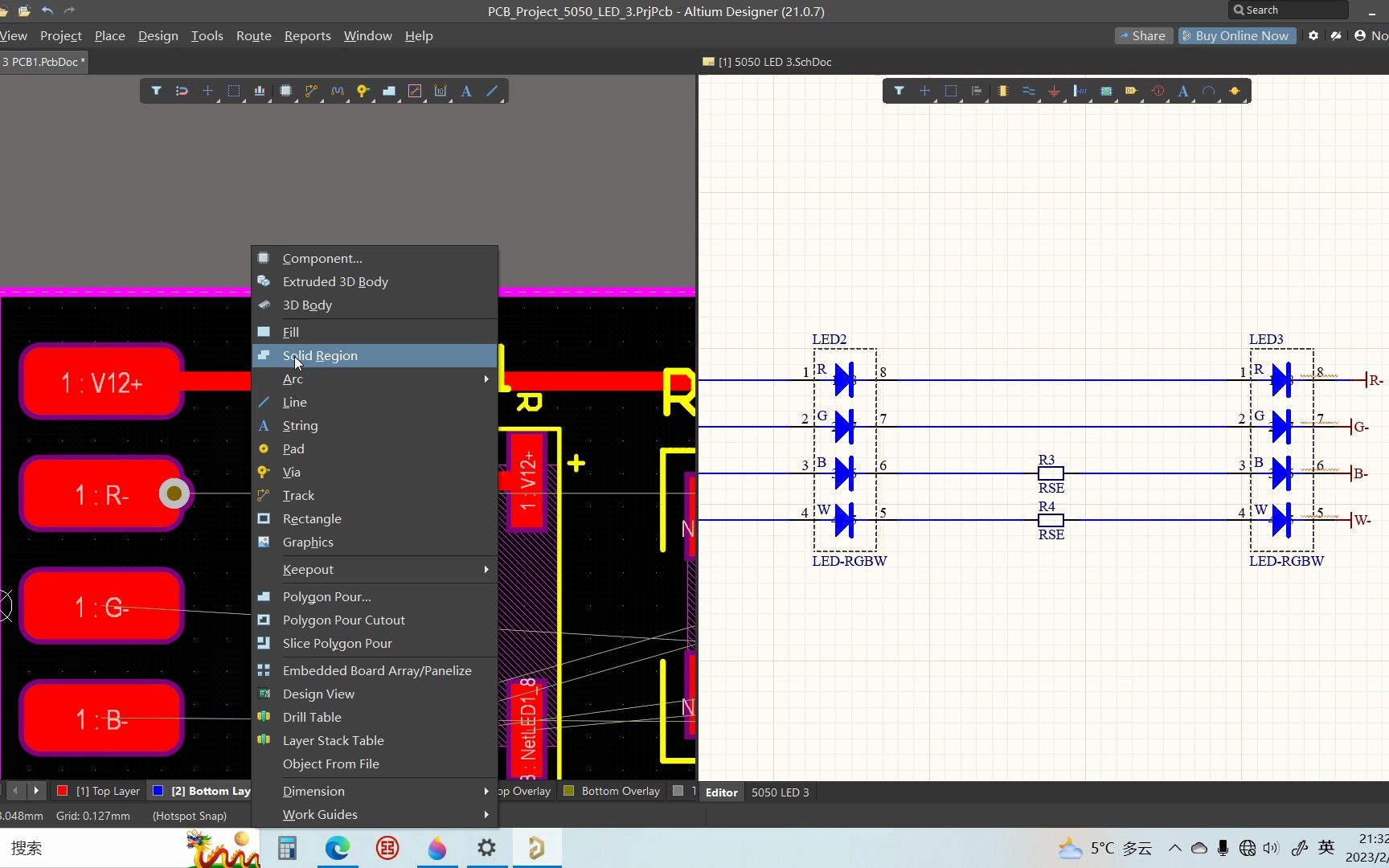Click the GND power port icon in schematic toolbar
The height and width of the screenshot is (868, 1389).
[x=1054, y=91]
